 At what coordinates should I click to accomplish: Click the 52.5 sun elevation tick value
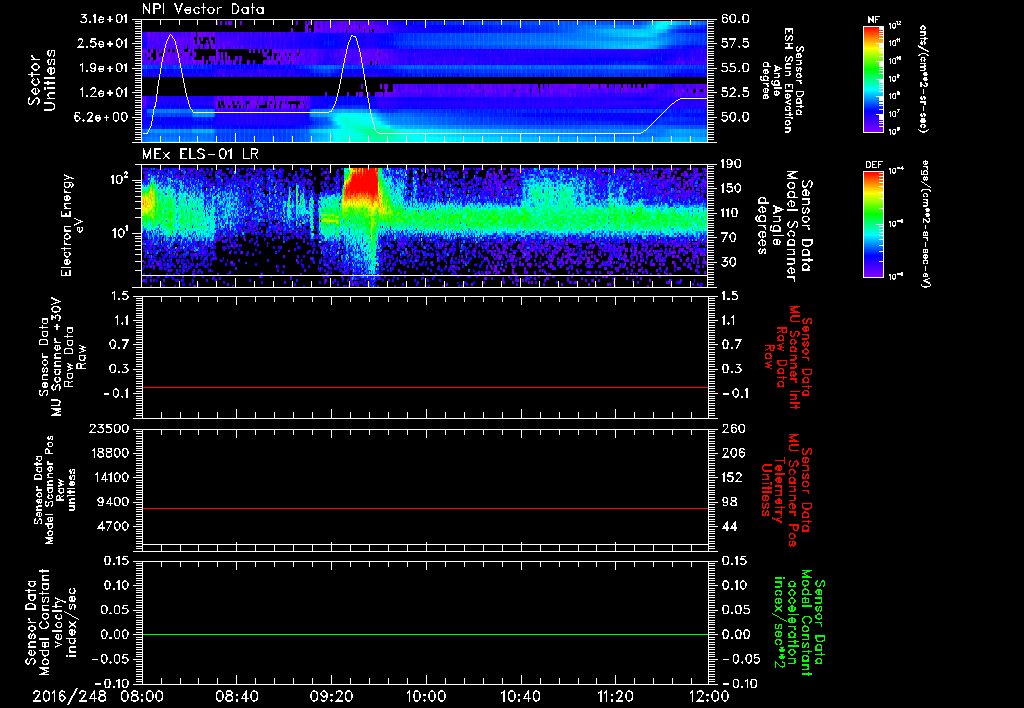click(x=735, y=93)
